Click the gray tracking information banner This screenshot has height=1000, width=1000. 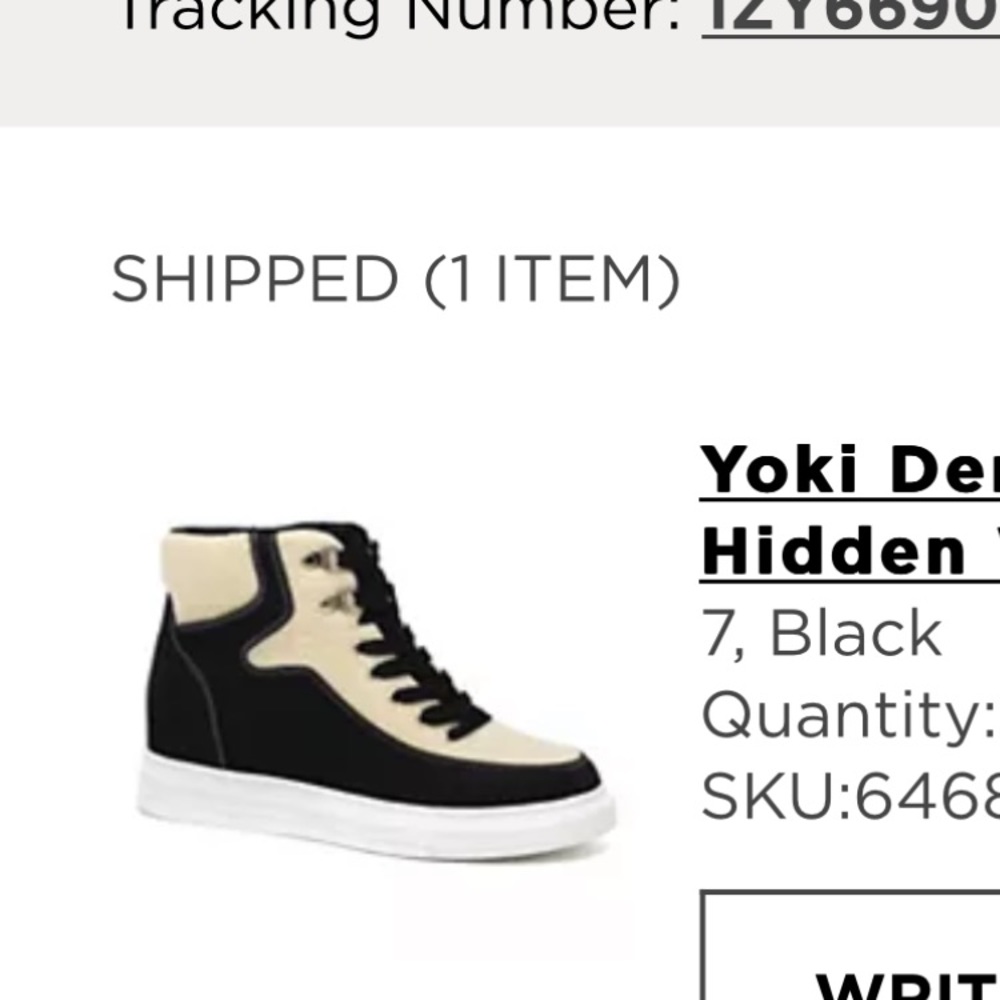500,62
